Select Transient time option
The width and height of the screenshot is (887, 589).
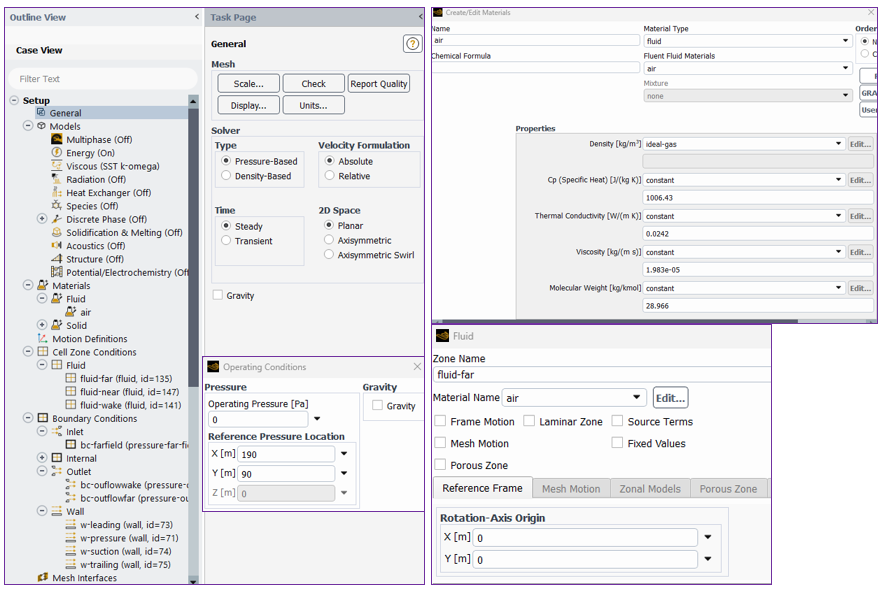click(x=226, y=240)
